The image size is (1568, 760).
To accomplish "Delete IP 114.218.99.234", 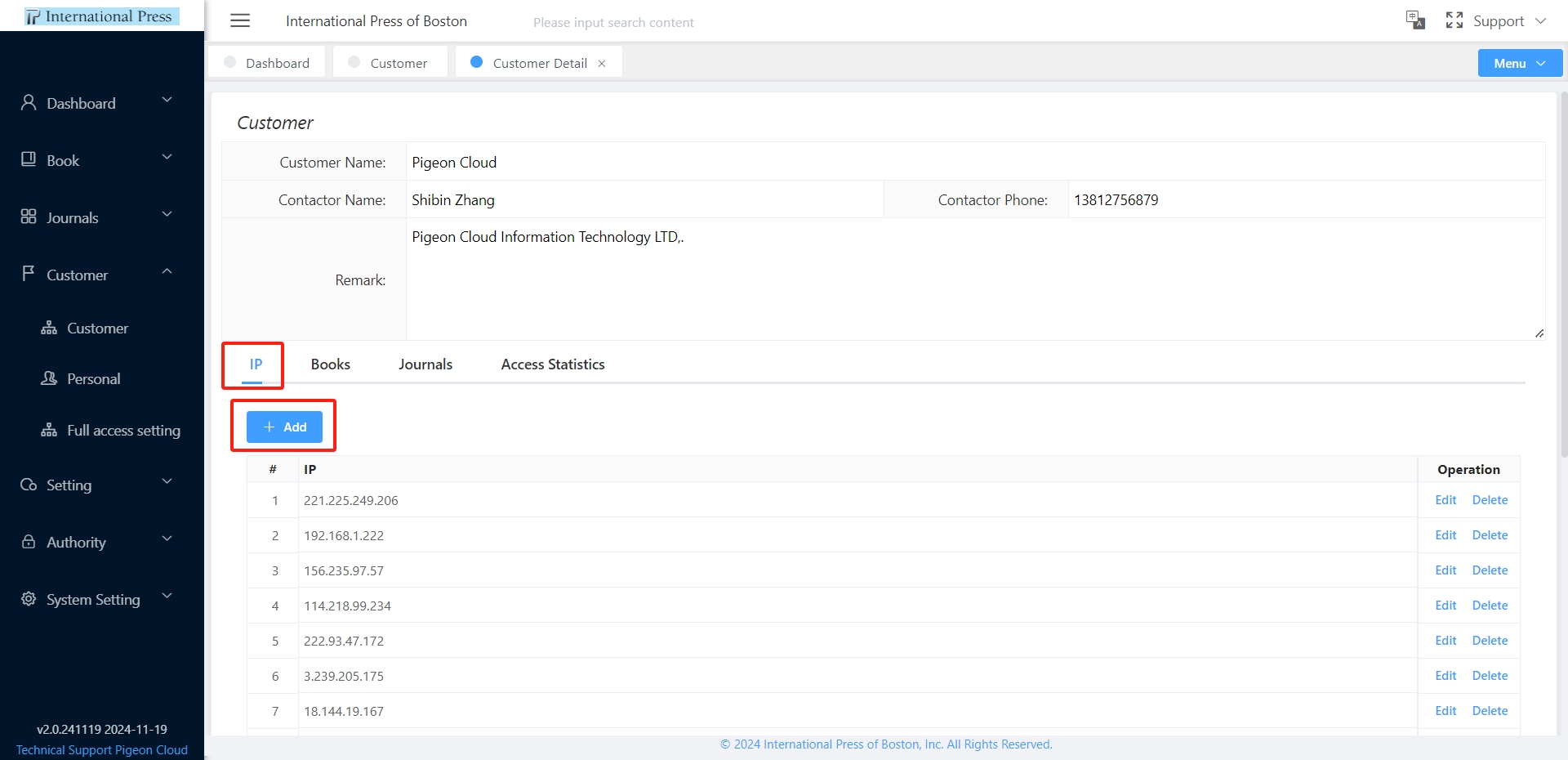I will pos(1490,606).
